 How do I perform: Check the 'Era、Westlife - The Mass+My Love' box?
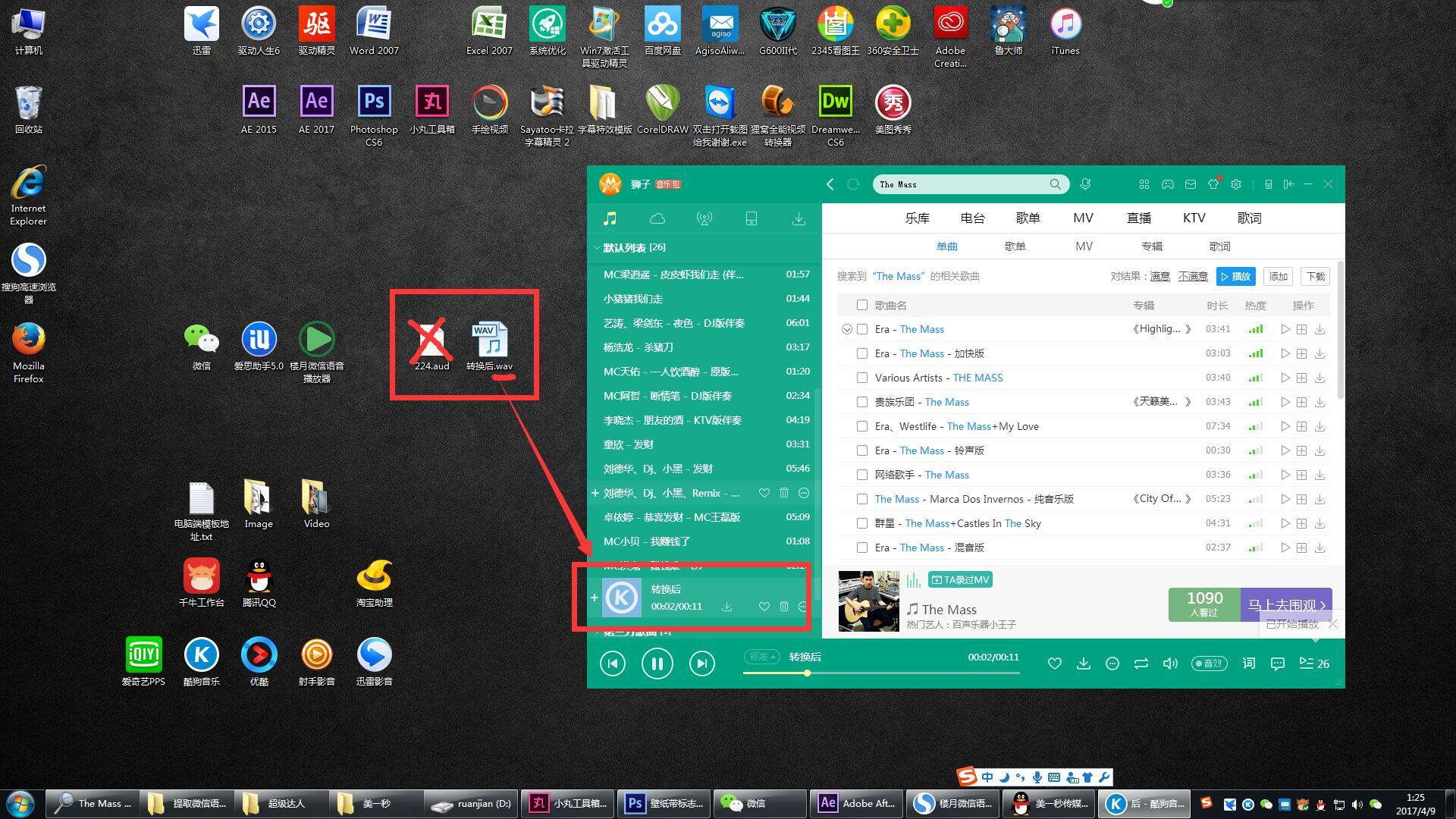pyautogui.click(x=862, y=426)
